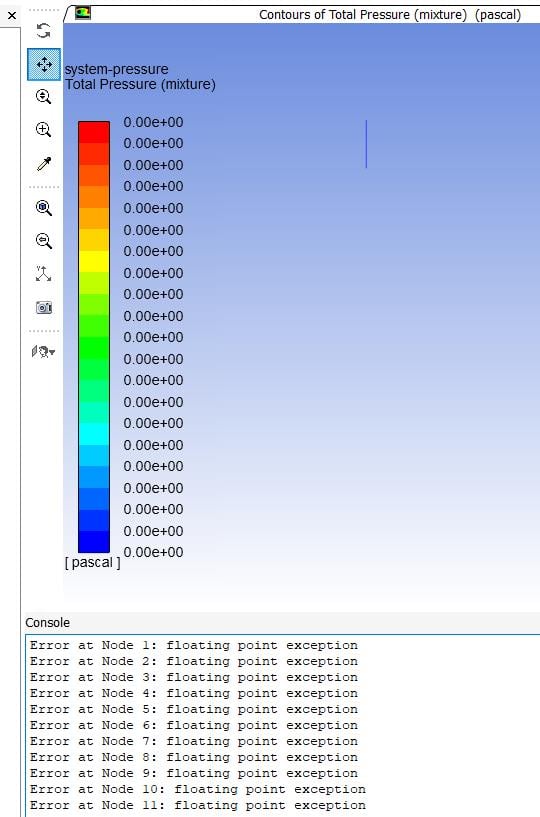540x817 pixels.
Task: Open the axis orientation views icon
Action: (43, 274)
